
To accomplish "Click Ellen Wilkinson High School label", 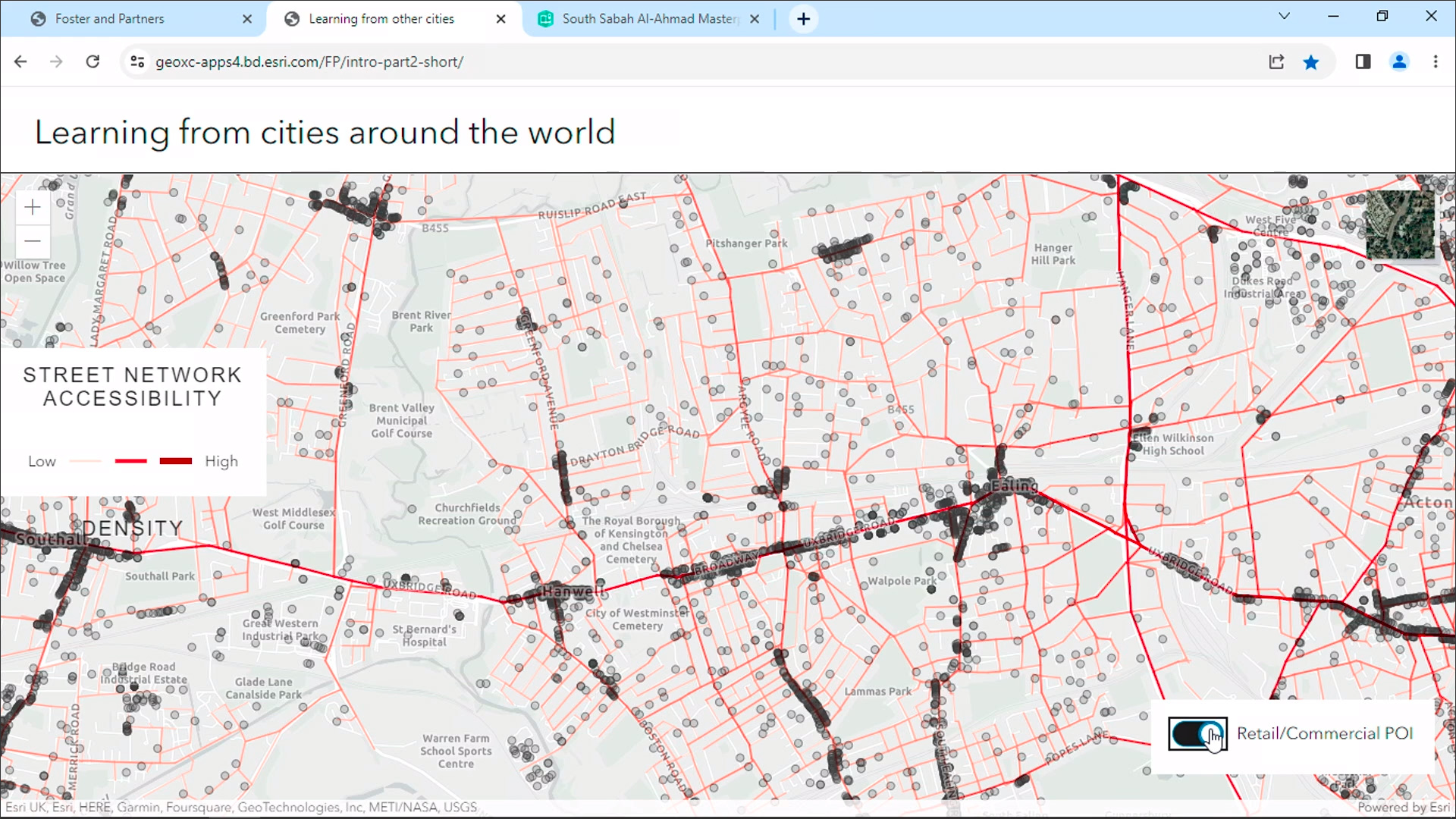I will (1173, 444).
